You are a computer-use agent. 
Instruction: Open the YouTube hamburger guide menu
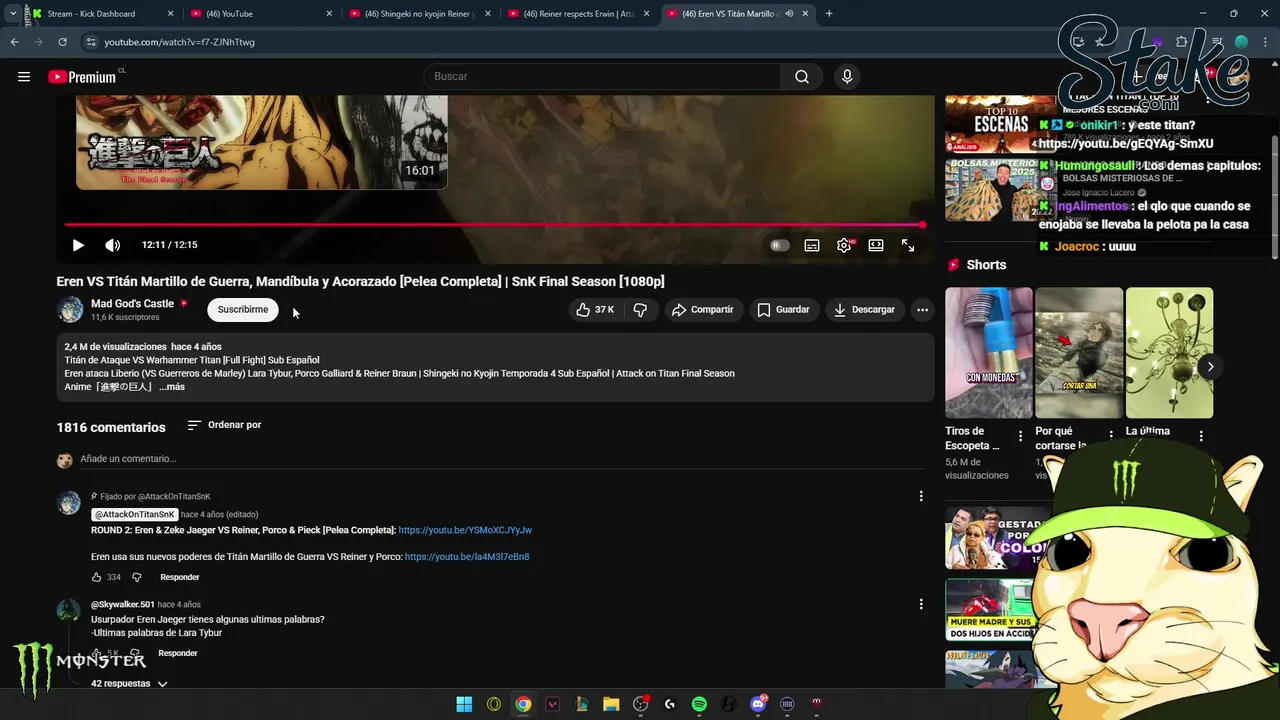tap(24, 77)
